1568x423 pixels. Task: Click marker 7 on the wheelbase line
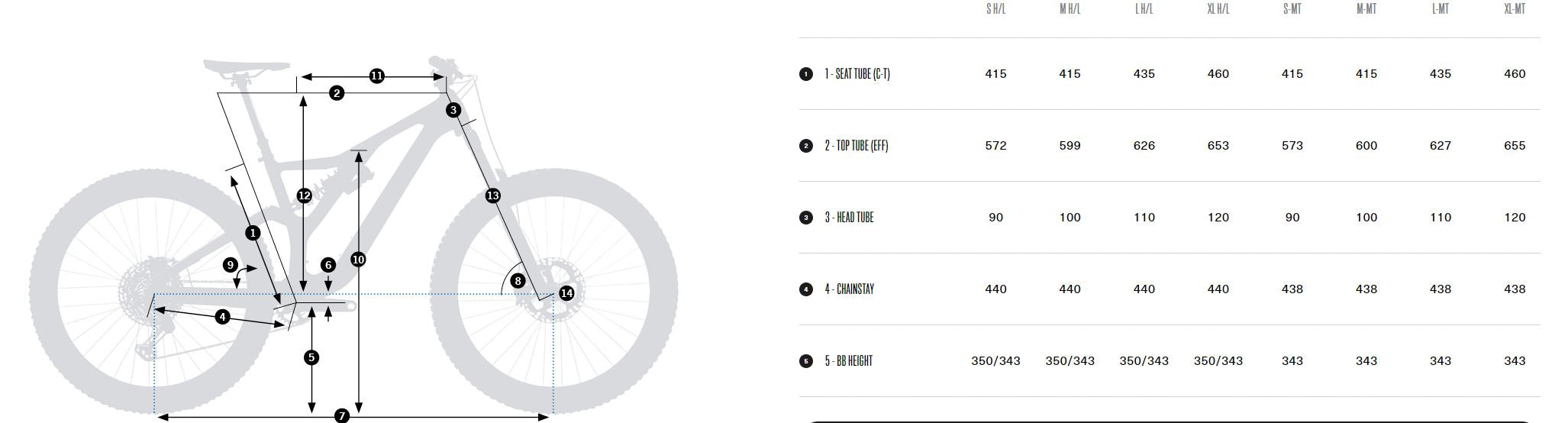pos(342,416)
